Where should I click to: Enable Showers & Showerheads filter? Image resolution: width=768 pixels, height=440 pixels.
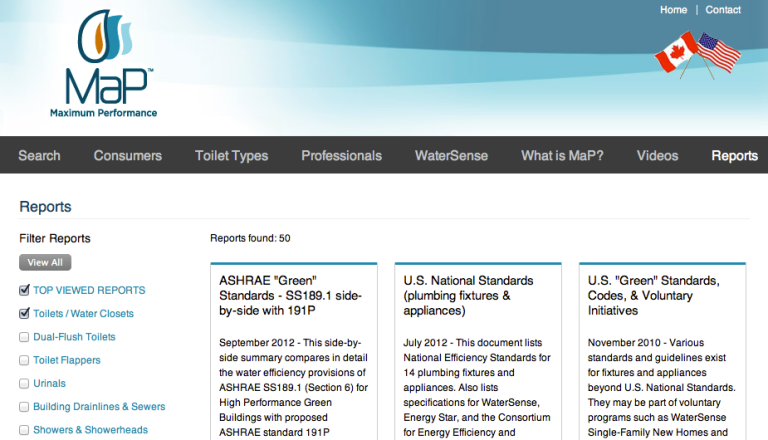[24, 430]
